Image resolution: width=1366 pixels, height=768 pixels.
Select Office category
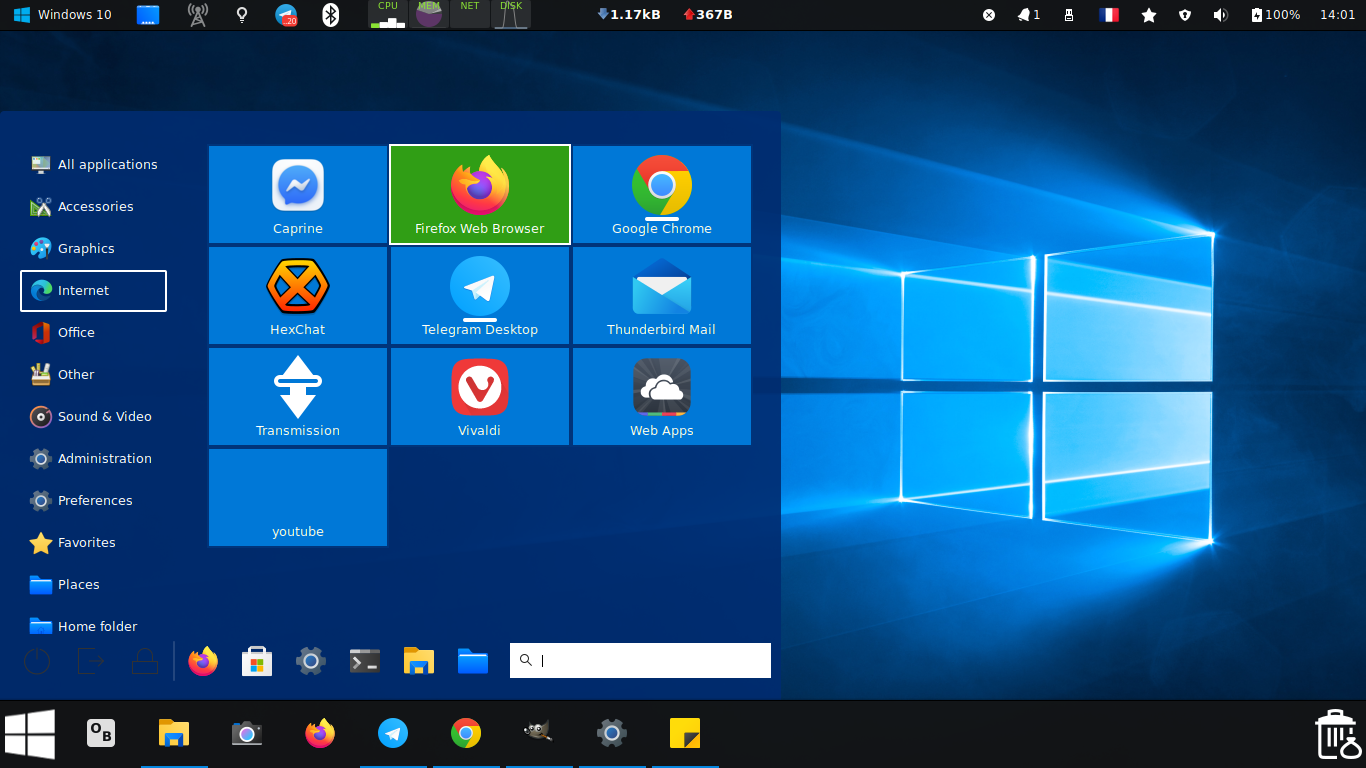[94, 333]
